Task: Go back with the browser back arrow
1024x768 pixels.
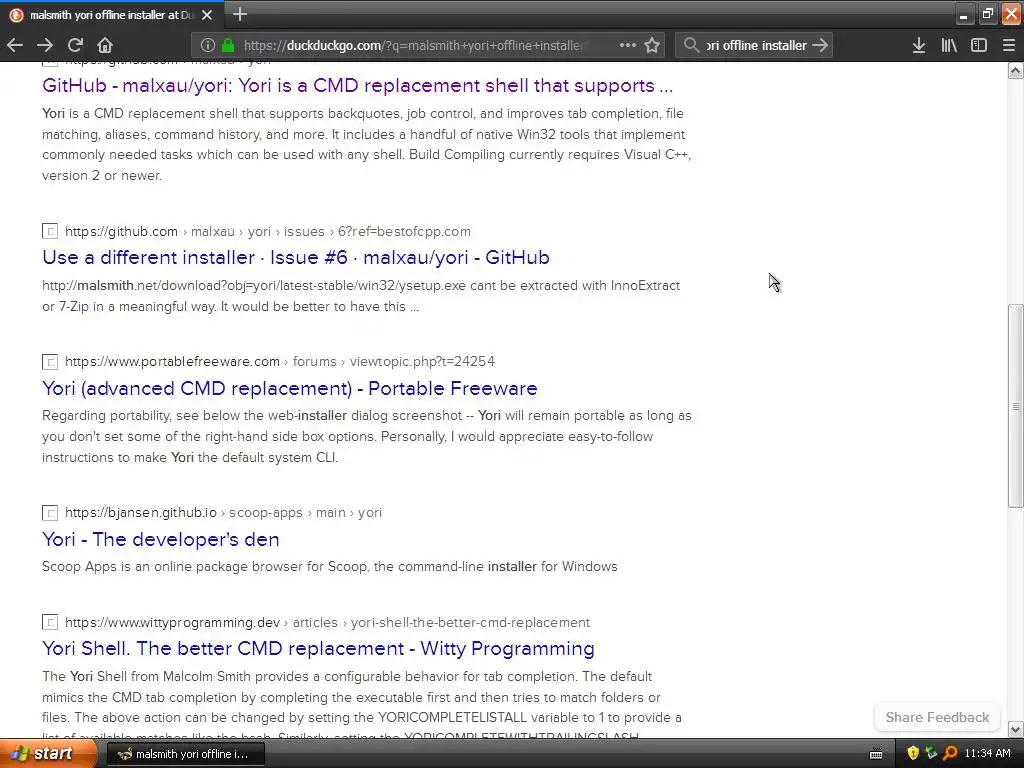Action: (x=15, y=45)
